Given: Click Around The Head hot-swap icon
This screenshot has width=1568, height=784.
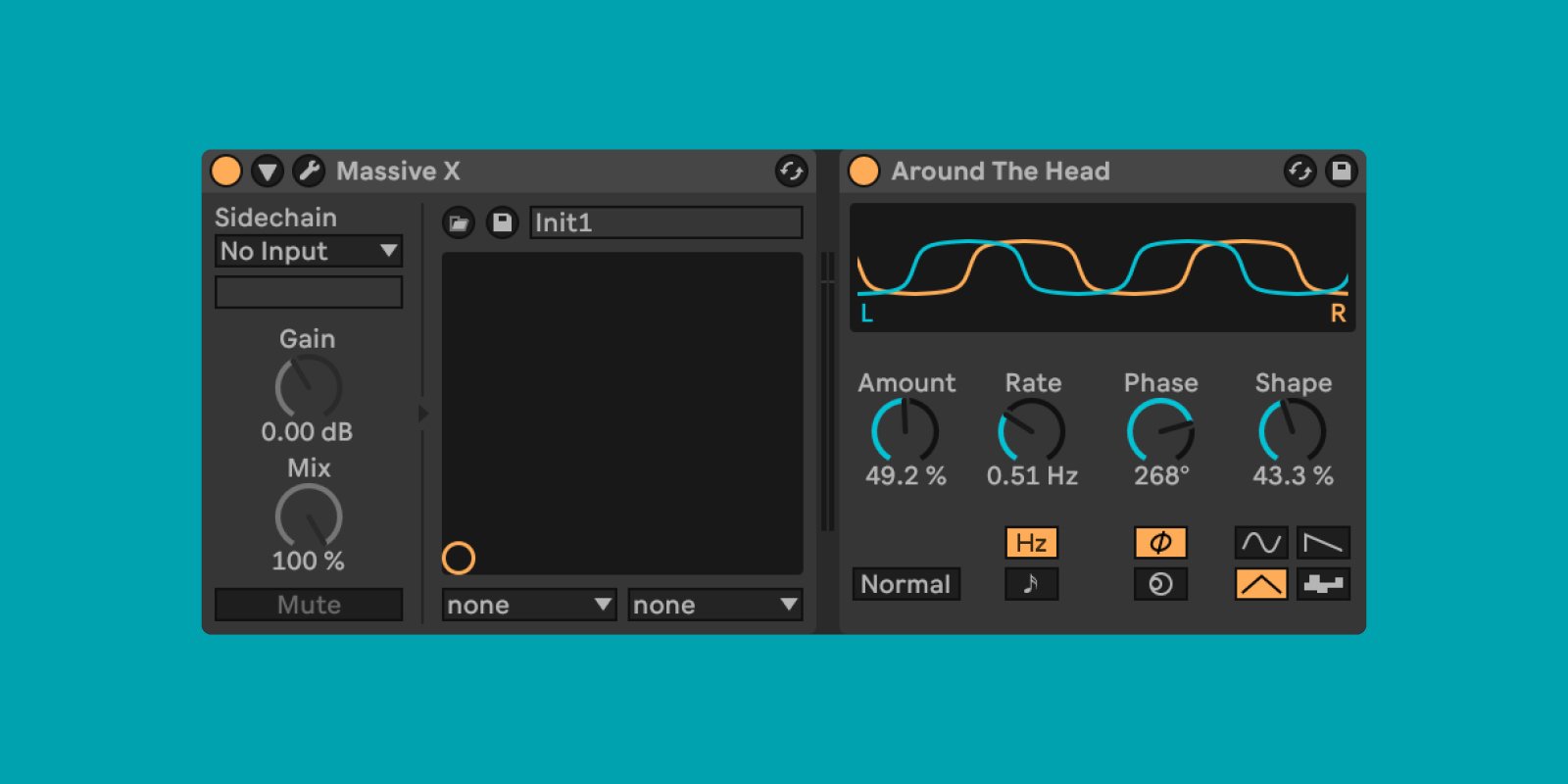Looking at the screenshot, I should click(1299, 171).
